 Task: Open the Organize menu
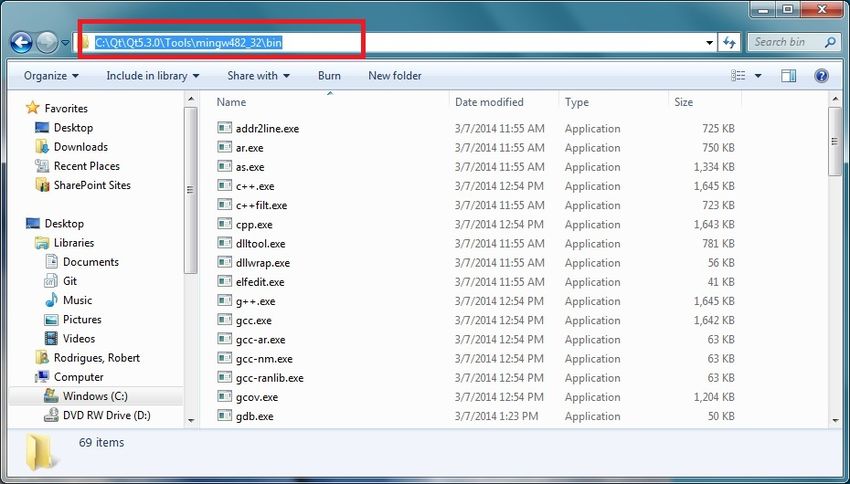(51, 76)
